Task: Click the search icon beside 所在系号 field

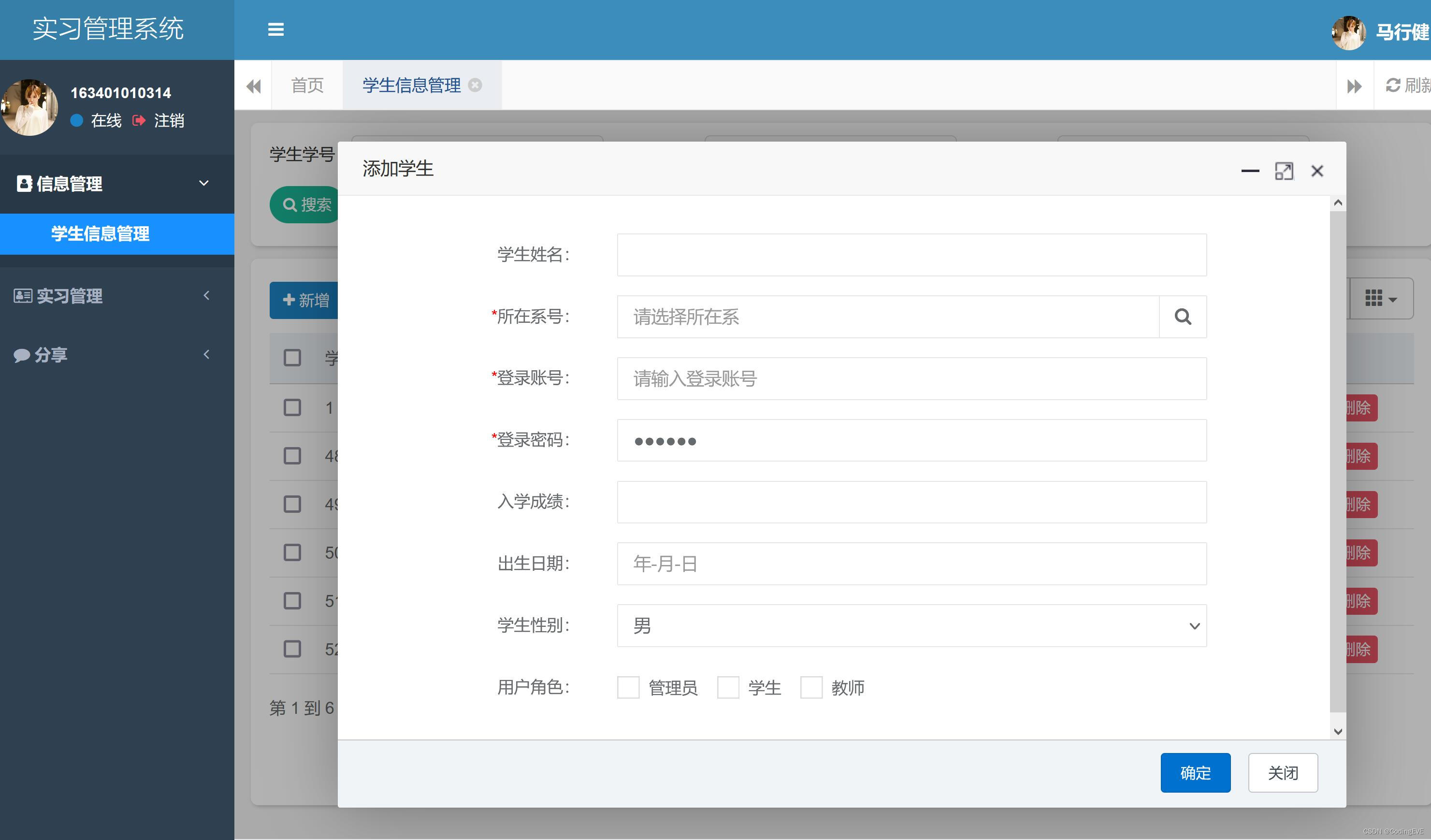Action: tap(1182, 317)
